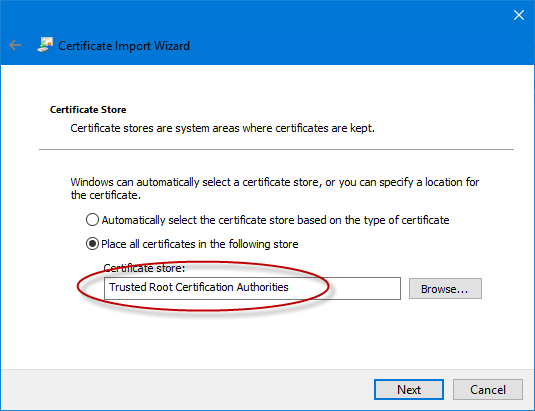Click the 'Certificate Import Wizard' title text

[x=124, y=46]
